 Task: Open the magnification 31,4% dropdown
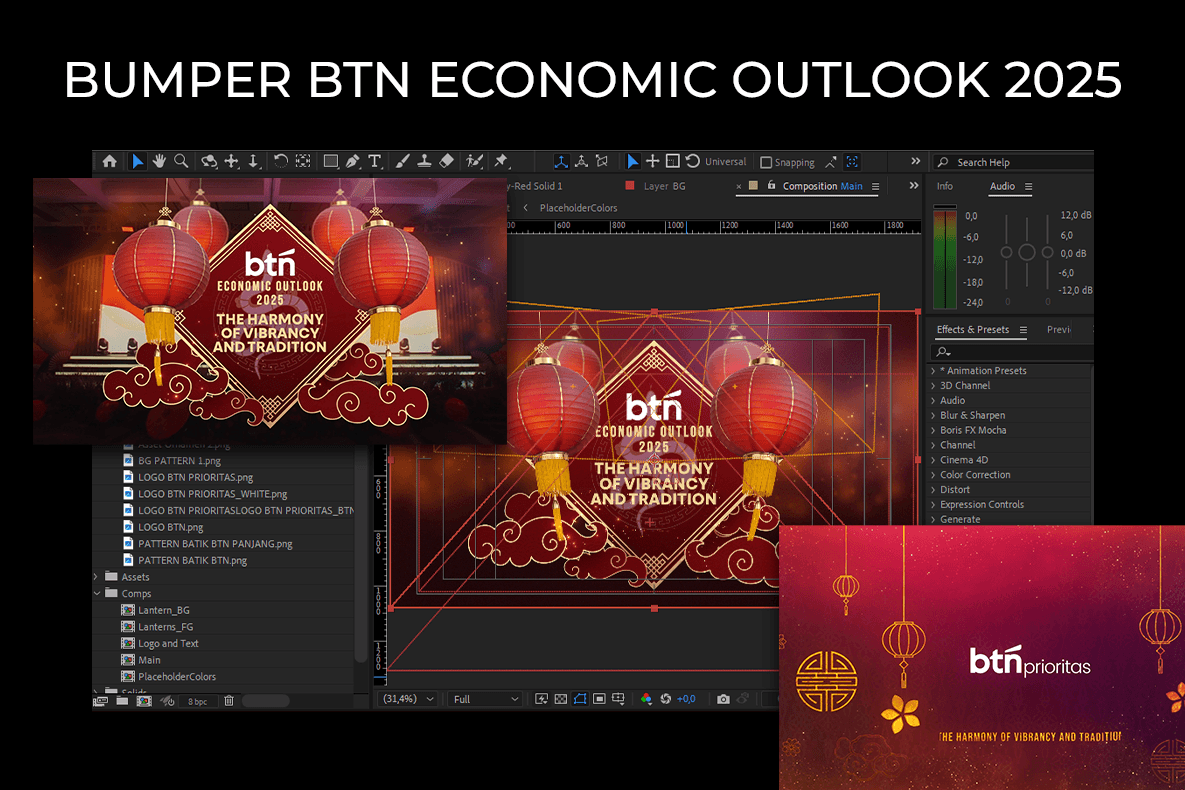tap(408, 699)
